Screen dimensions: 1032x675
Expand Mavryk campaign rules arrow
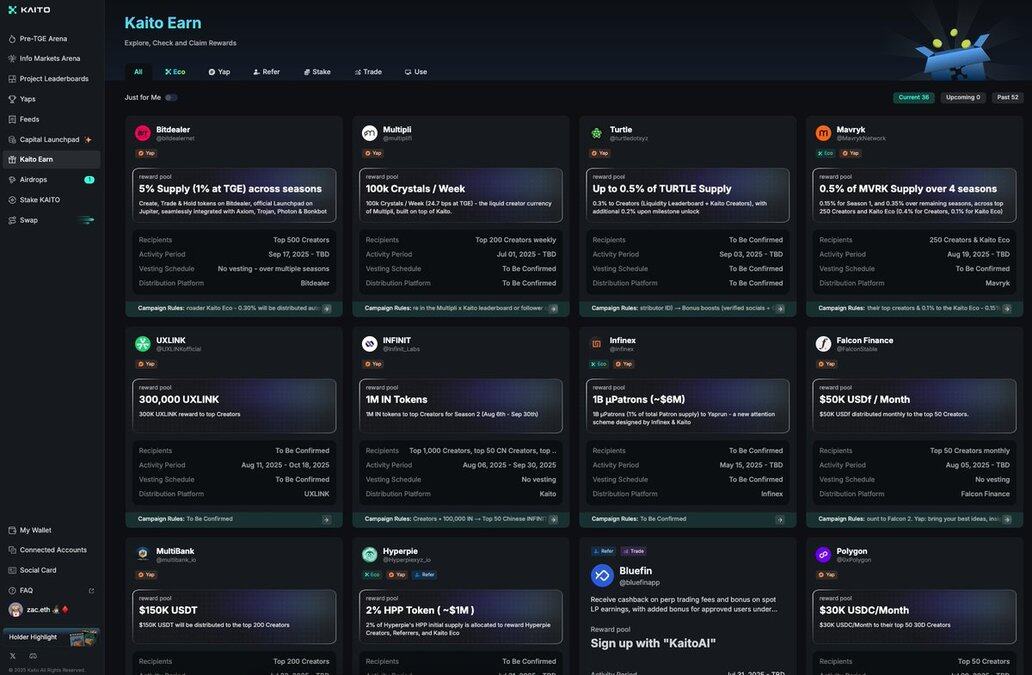tap(1007, 309)
